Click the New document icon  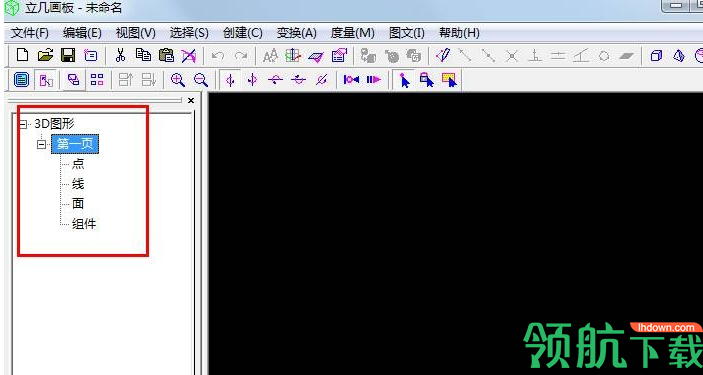pyautogui.click(x=22, y=55)
